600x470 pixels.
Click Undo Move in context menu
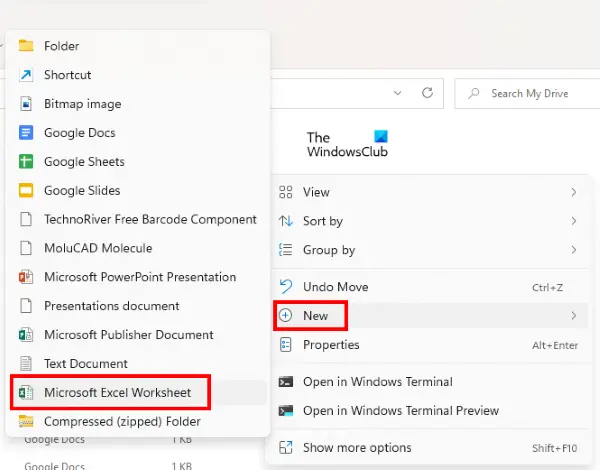click(x=430, y=287)
